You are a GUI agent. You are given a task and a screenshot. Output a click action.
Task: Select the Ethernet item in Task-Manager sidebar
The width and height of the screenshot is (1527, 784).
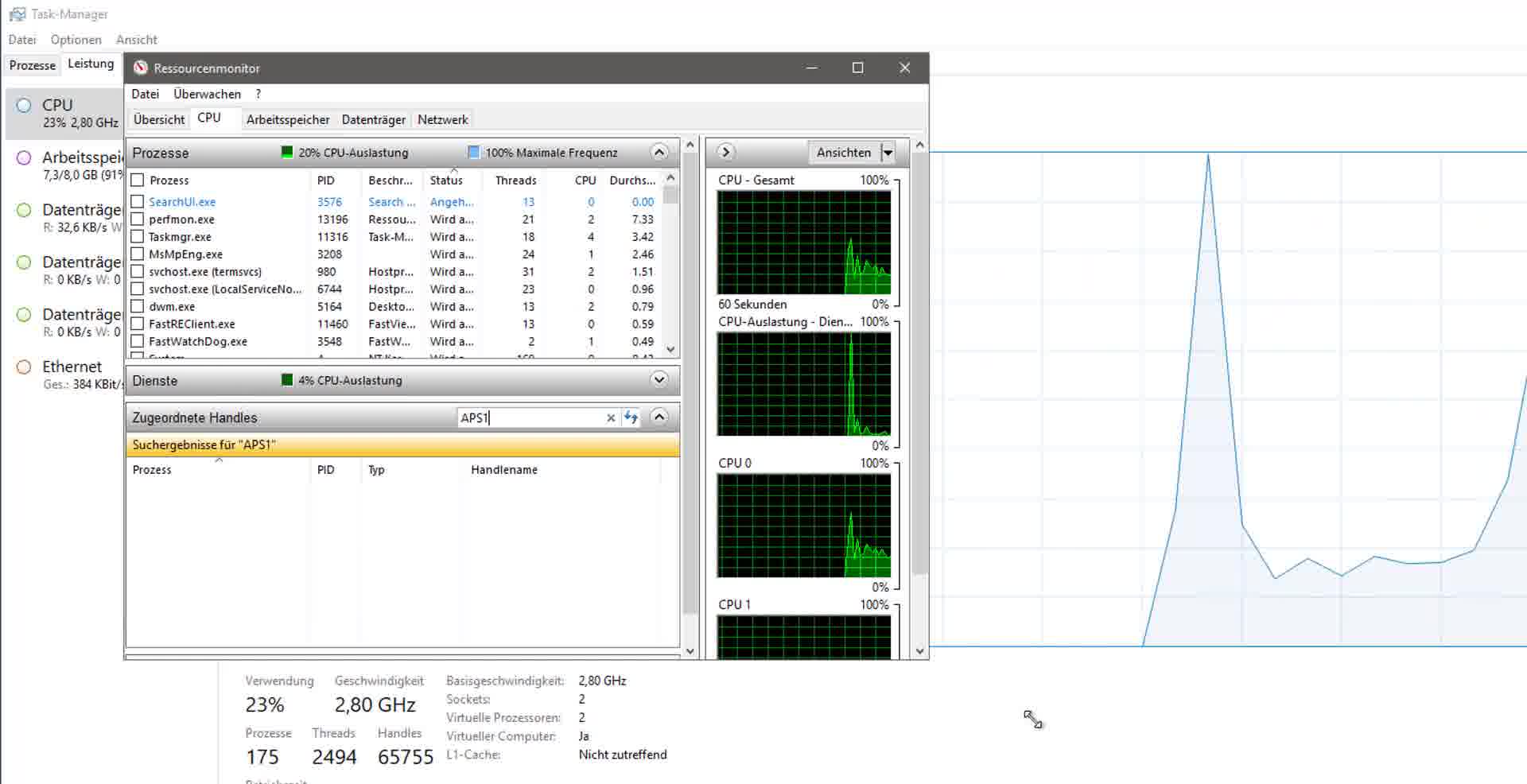pos(65,375)
